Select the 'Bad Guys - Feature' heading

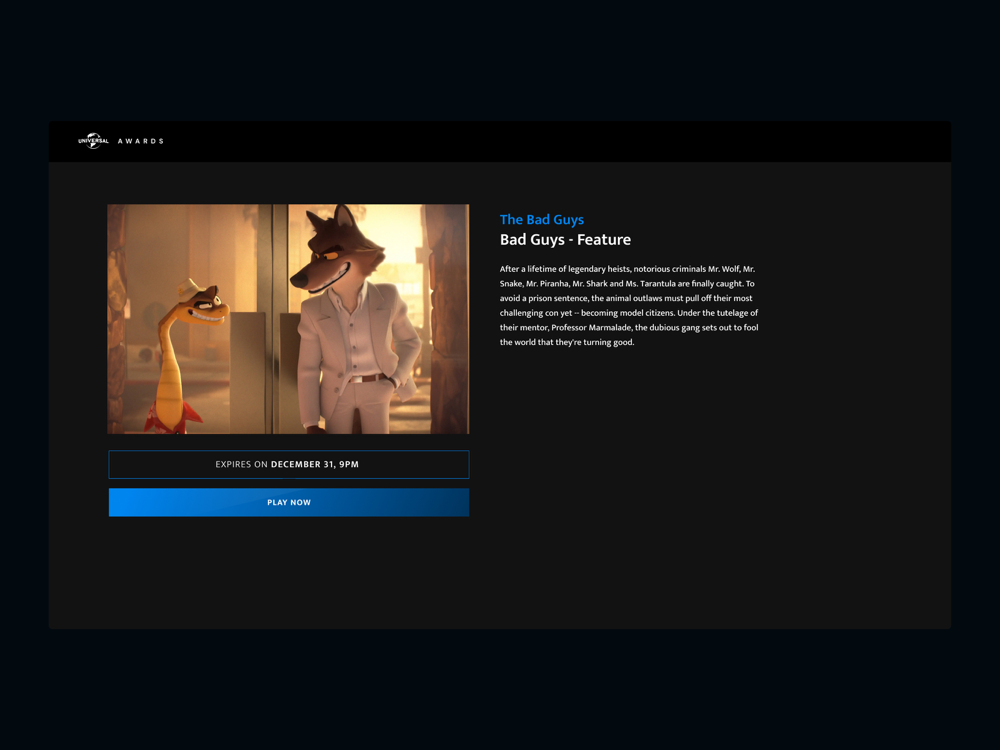pos(565,240)
